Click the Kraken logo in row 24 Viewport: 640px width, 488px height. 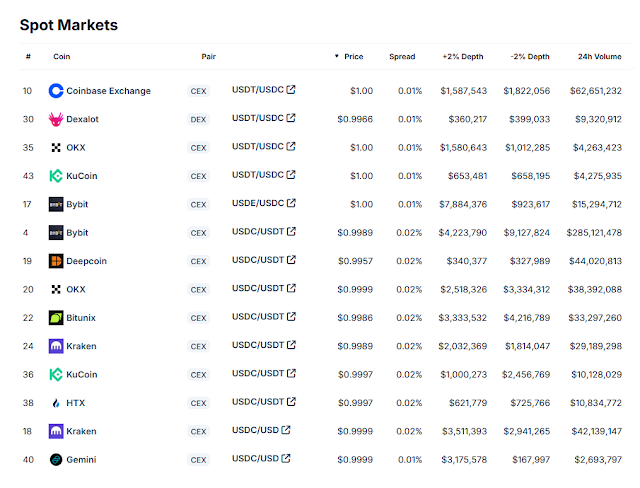tap(56, 346)
